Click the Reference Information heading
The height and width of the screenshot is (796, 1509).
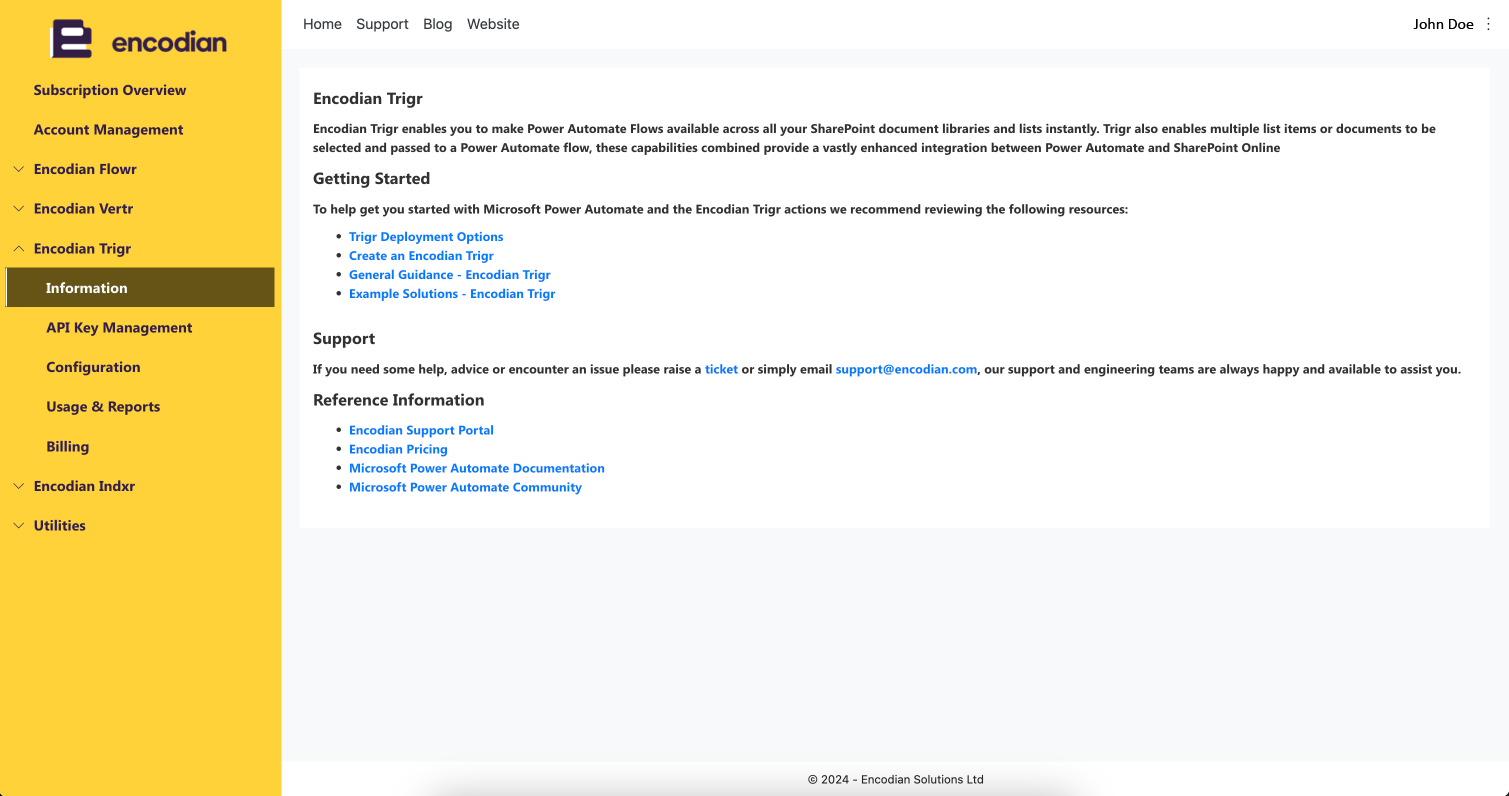[398, 400]
